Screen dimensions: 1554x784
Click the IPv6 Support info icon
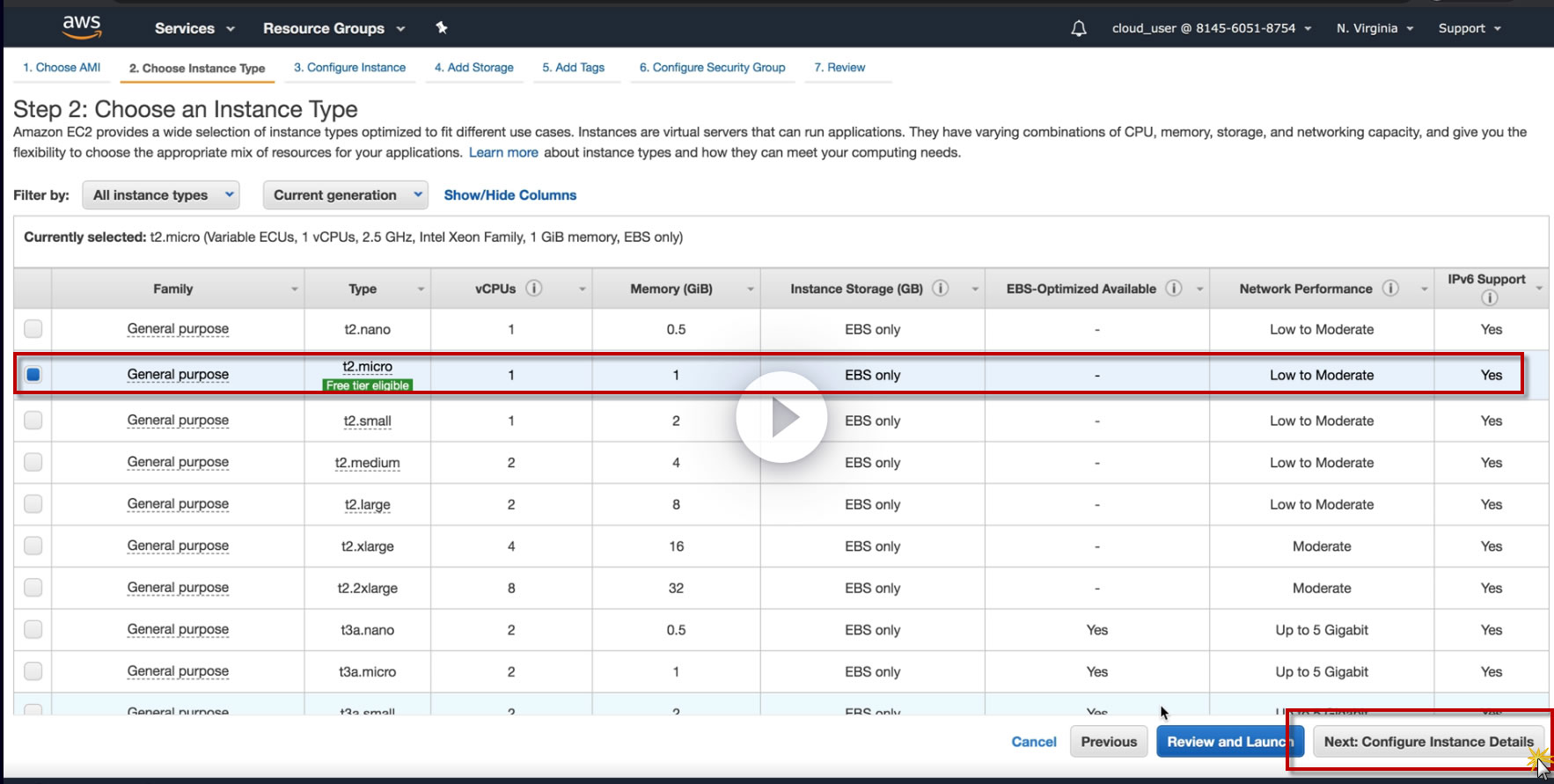click(x=1489, y=297)
